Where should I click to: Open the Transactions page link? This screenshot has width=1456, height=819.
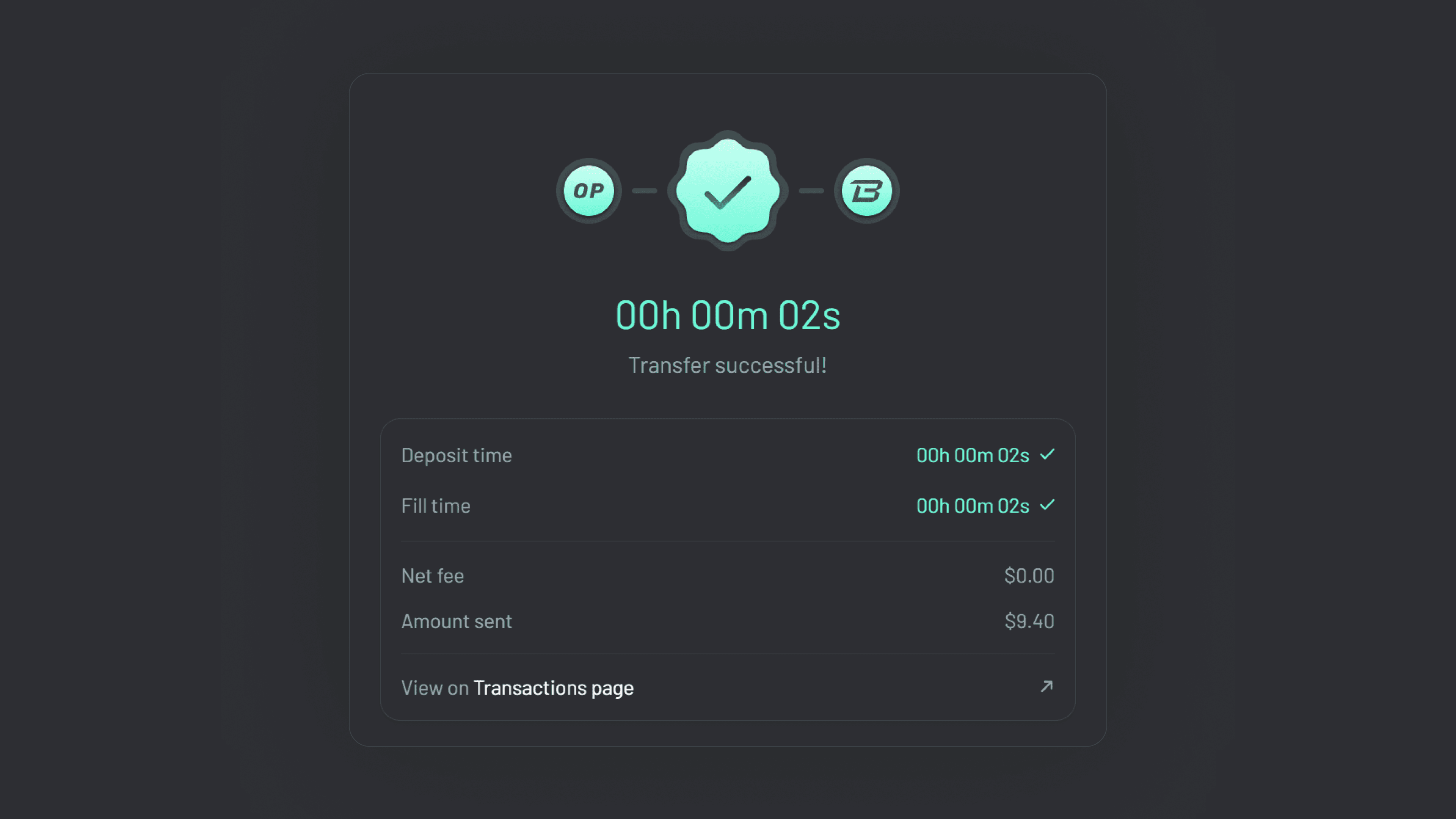[x=553, y=688]
